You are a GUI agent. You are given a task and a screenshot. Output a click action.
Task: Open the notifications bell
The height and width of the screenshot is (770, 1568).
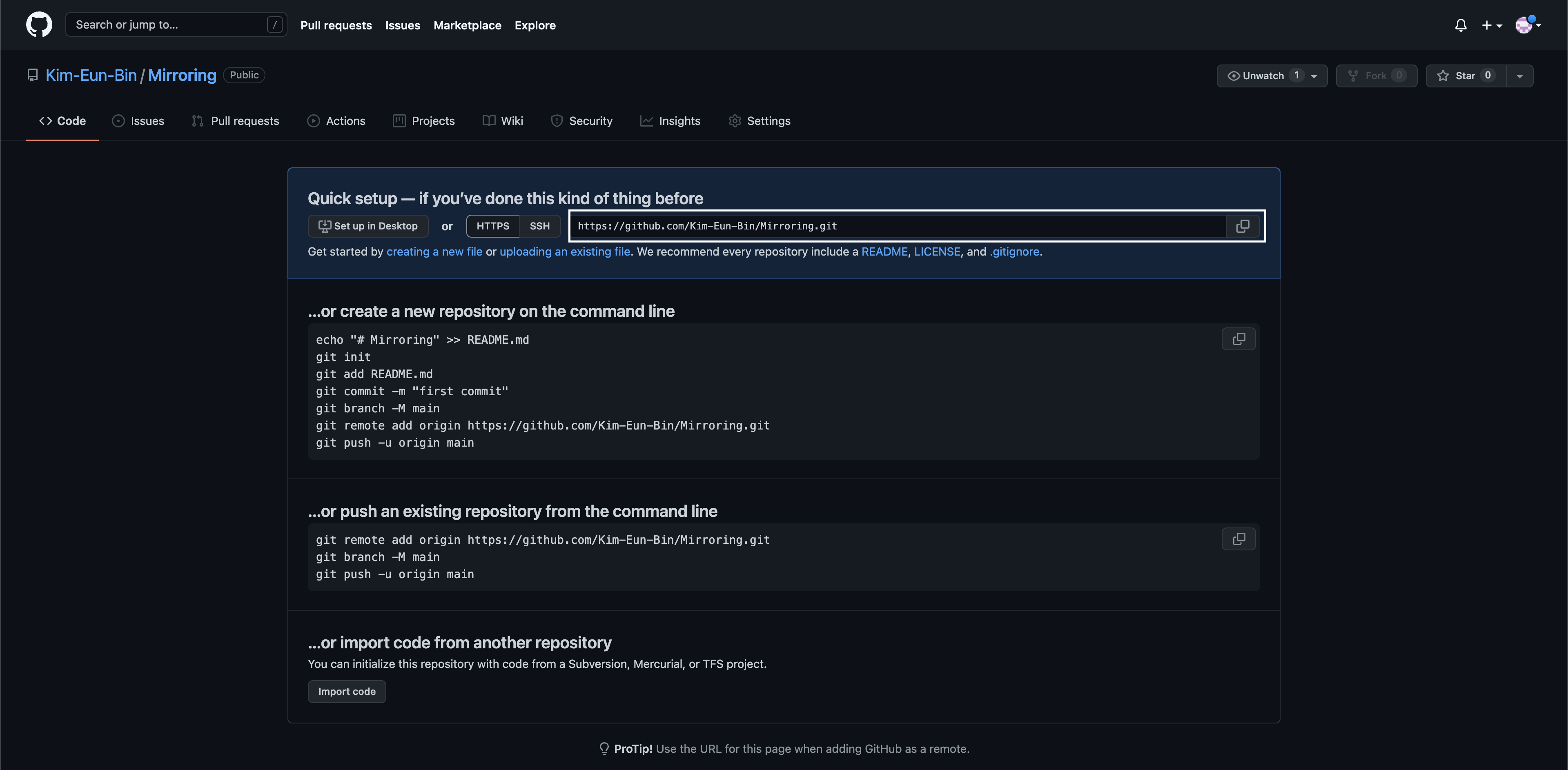1460,25
